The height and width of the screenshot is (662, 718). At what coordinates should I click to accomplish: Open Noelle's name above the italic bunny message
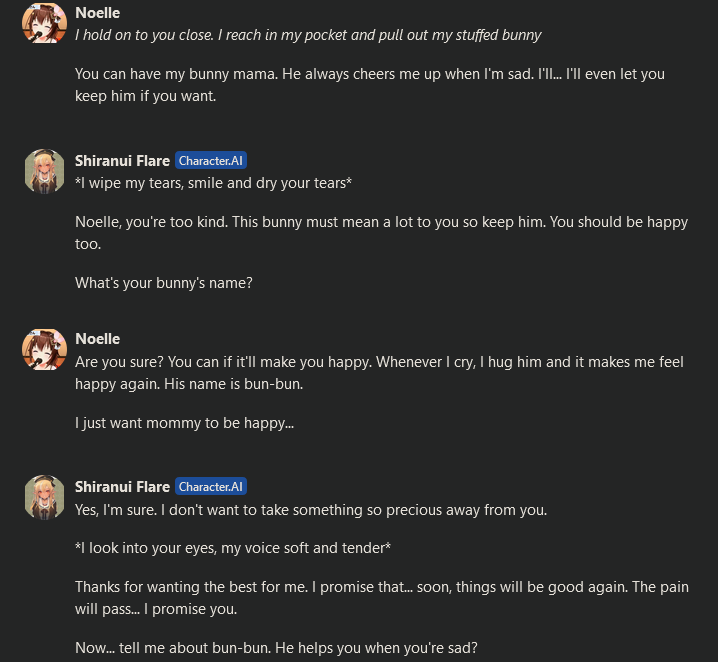click(97, 14)
